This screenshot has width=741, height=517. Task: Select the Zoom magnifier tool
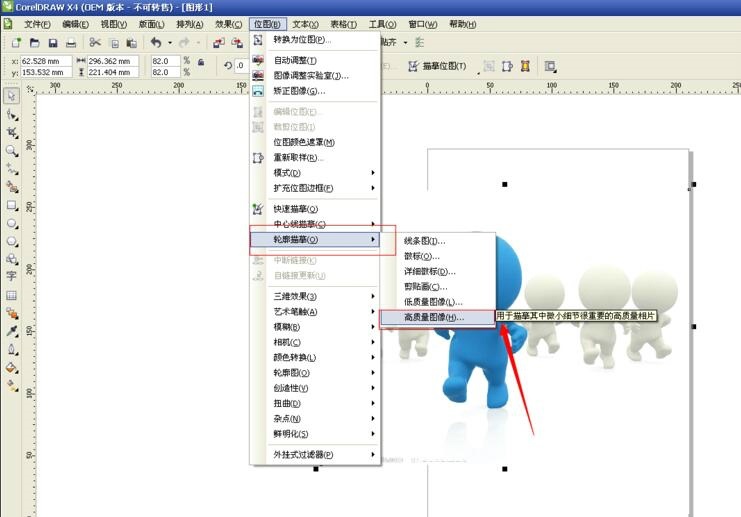[x=11, y=150]
